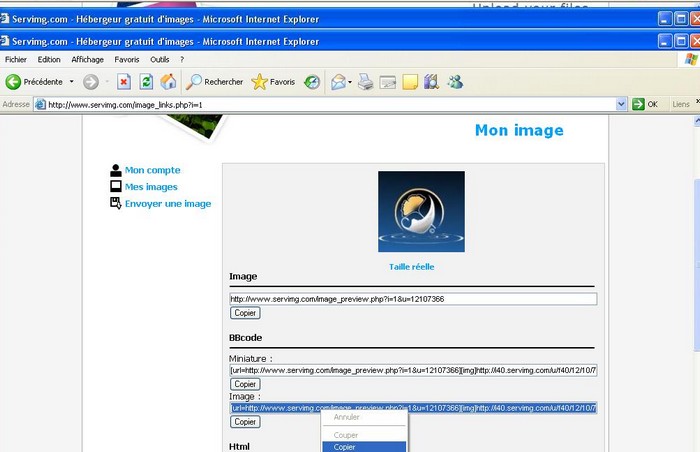Click the Image direct URL text field
The image size is (700, 452).
tap(412, 298)
